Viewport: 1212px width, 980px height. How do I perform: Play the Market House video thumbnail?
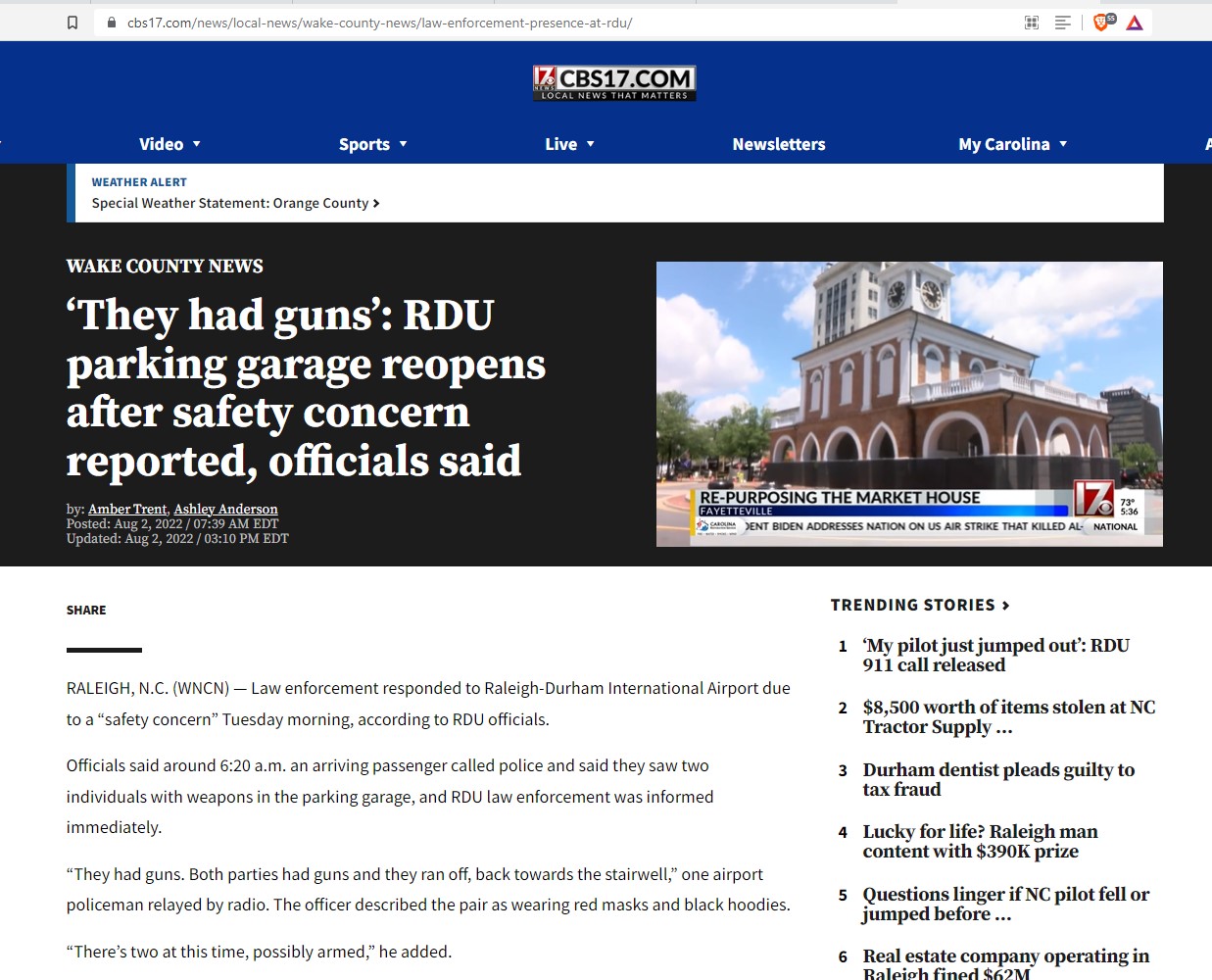pyautogui.click(x=909, y=404)
